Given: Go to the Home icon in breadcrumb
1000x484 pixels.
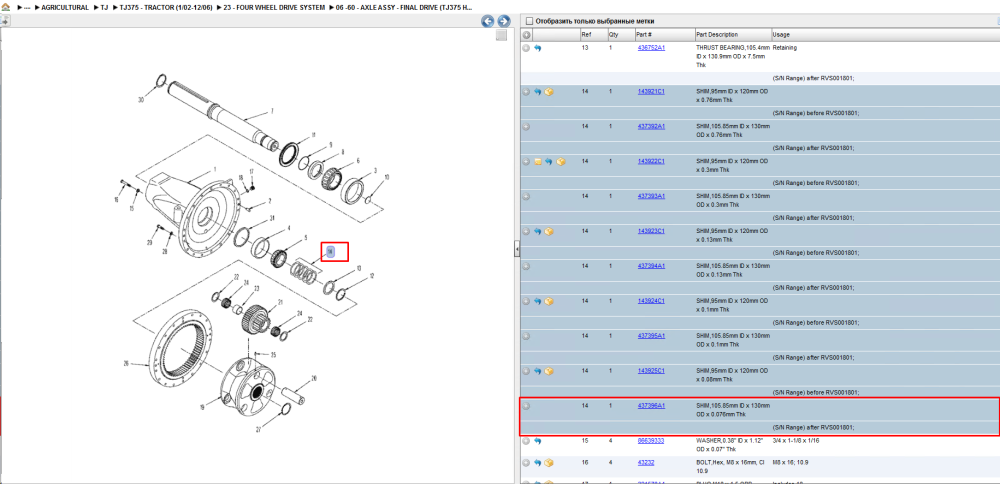Looking at the screenshot, I should [6, 8].
